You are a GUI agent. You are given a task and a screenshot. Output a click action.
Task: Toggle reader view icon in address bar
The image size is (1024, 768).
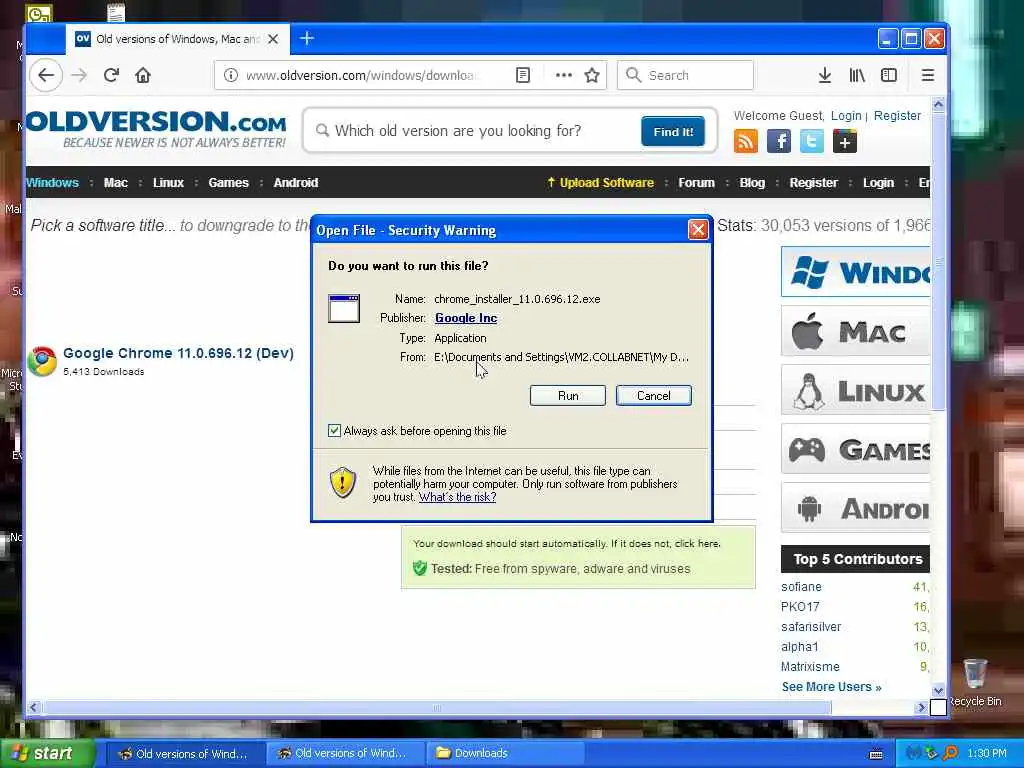(523, 75)
